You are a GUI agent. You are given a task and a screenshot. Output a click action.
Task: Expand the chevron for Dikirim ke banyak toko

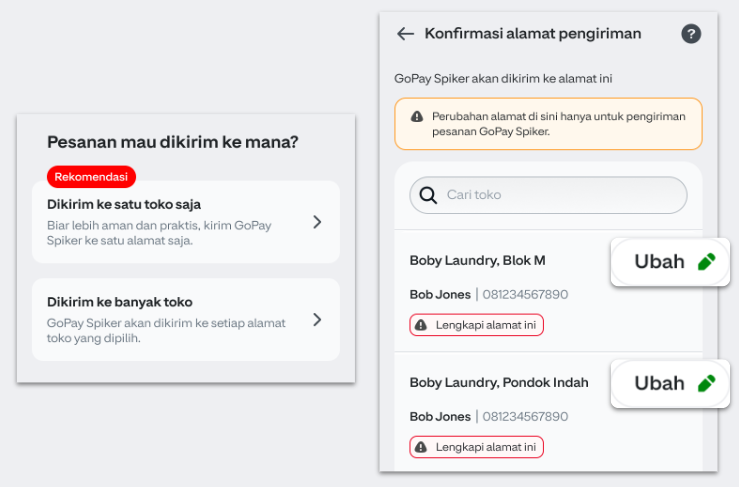tap(317, 320)
